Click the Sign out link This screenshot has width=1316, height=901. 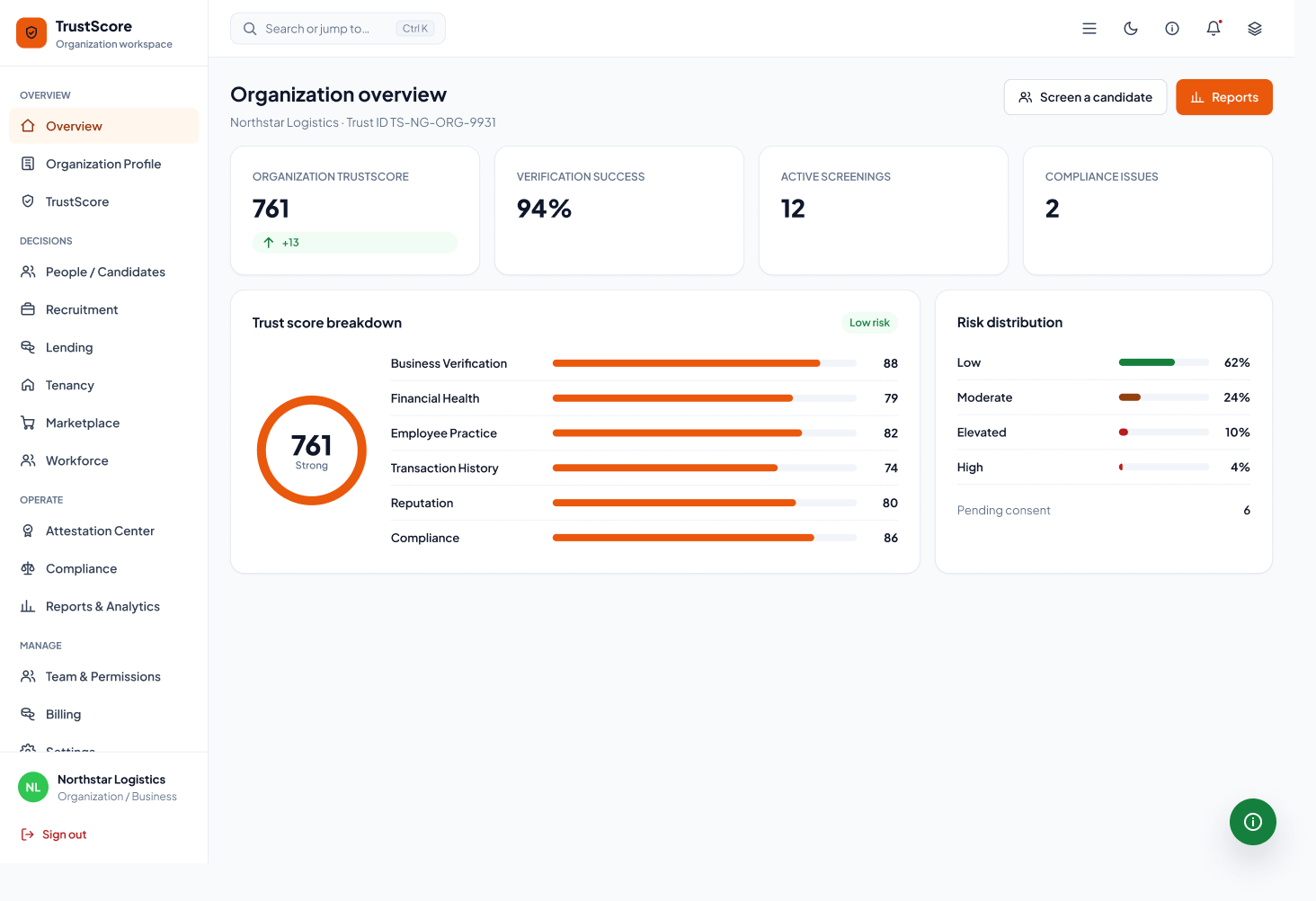[54, 834]
